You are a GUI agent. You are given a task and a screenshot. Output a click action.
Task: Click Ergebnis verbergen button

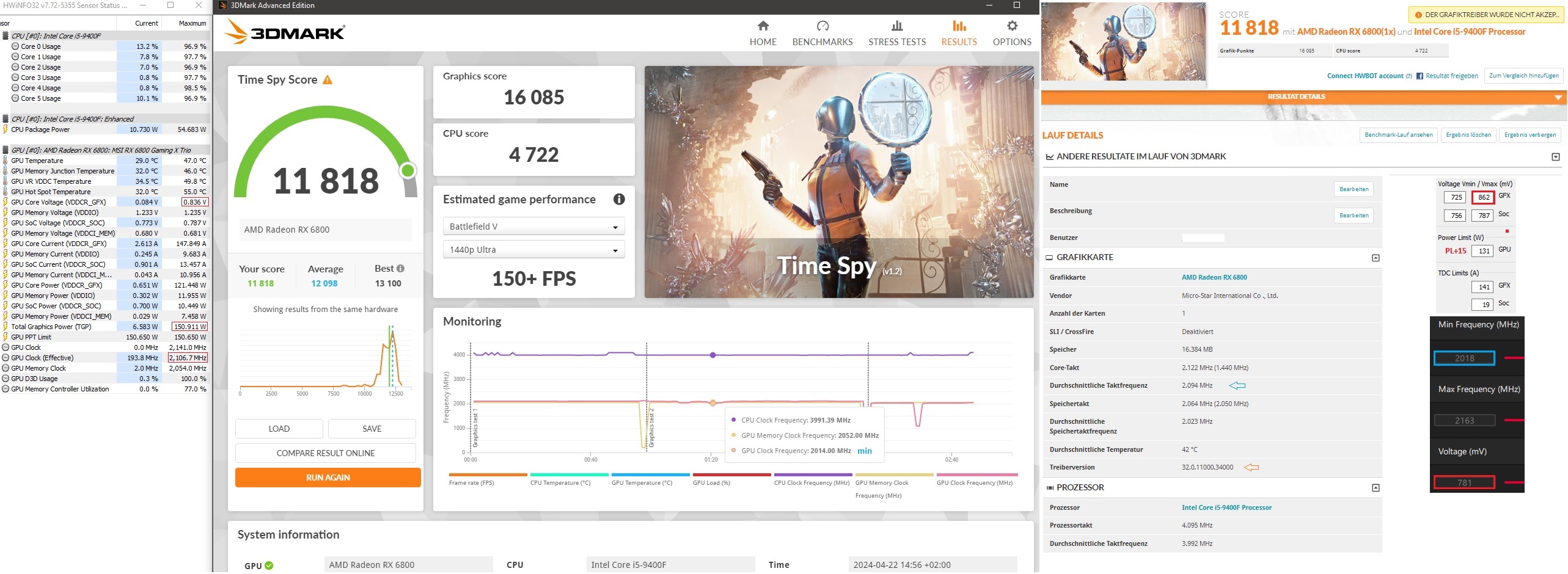point(1530,135)
